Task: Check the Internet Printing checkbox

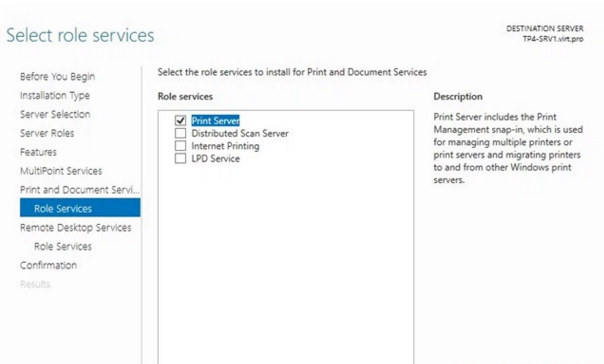Action: tap(180, 146)
